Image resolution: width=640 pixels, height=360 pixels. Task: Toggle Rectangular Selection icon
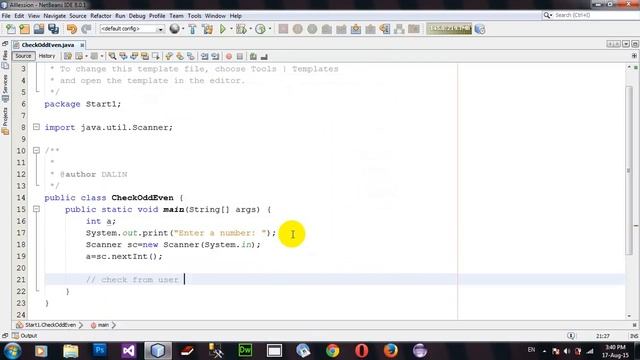[x=156, y=56]
